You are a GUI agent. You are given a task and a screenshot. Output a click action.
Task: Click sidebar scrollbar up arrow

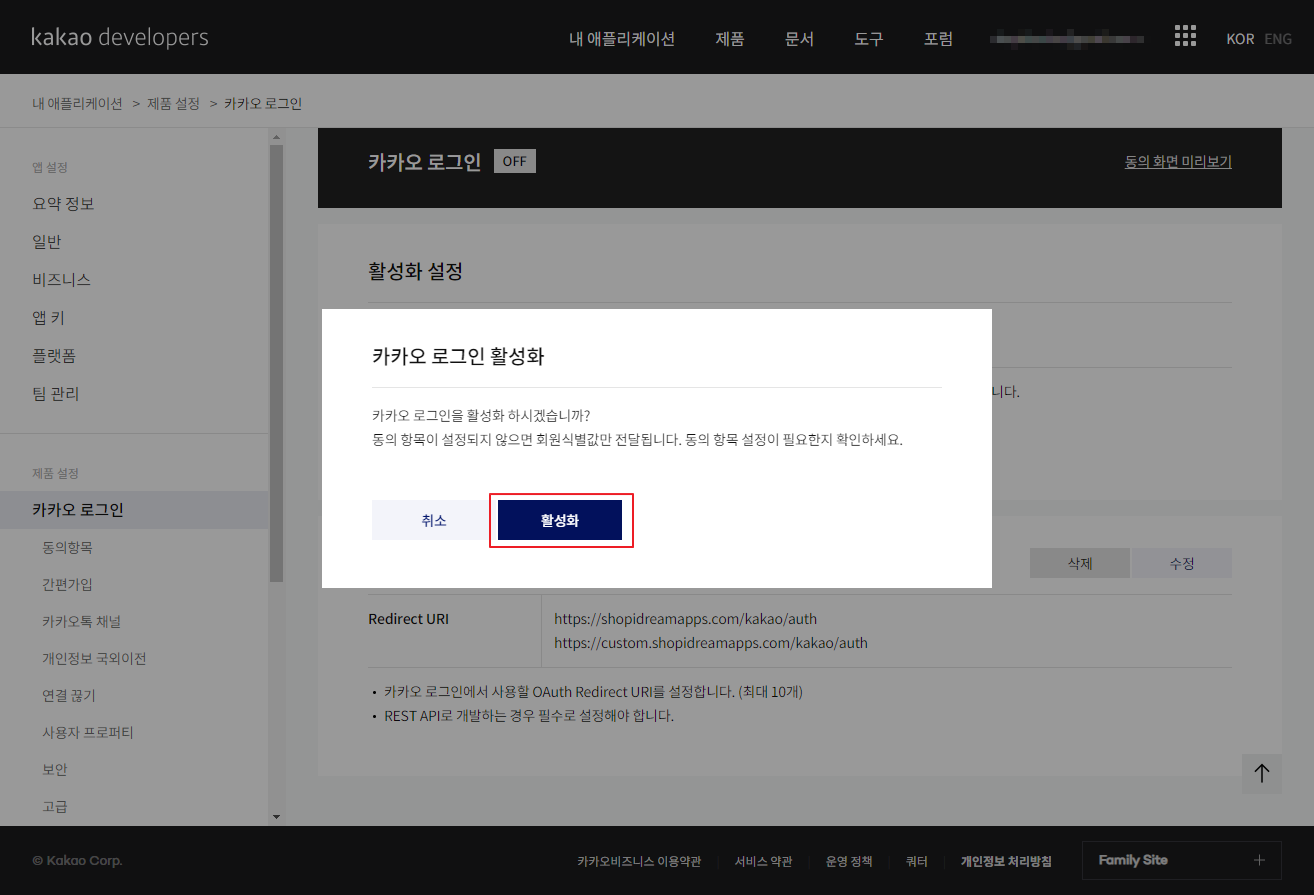(x=277, y=136)
